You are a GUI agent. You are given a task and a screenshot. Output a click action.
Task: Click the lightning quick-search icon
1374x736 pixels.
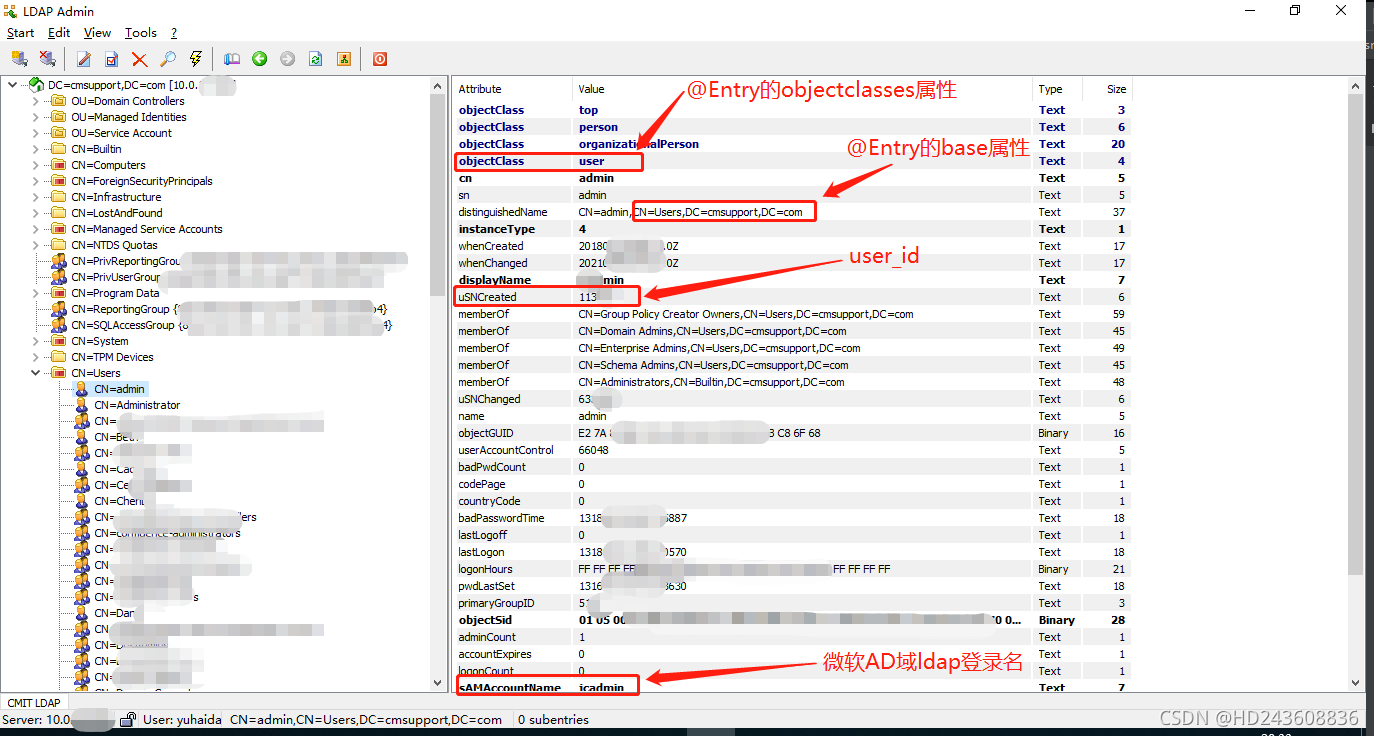point(195,59)
